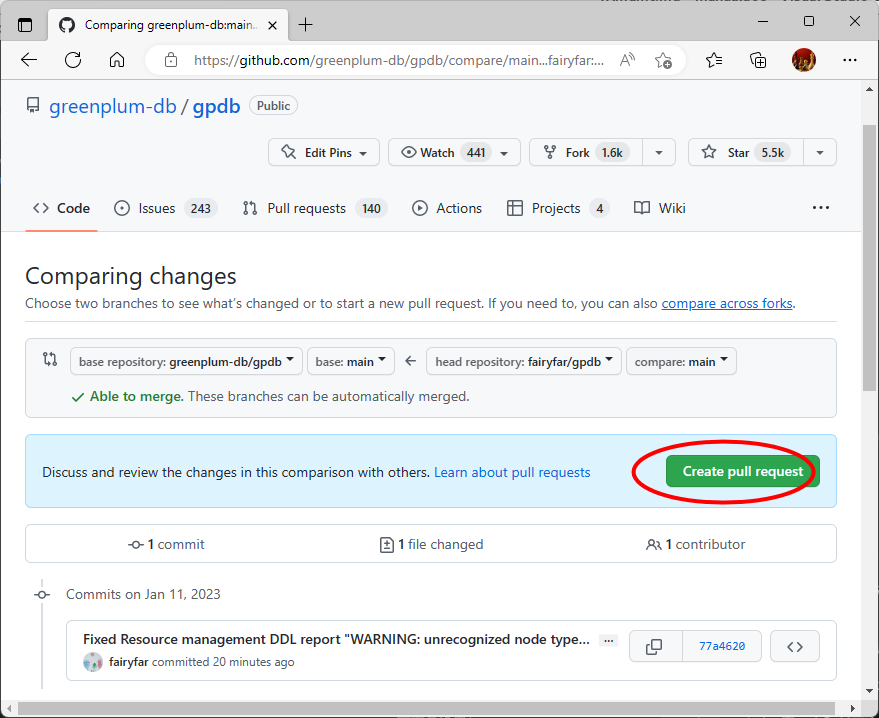The width and height of the screenshot is (879, 718).
Task: Expand the commit message ellipsis
Action: [608, 640]
